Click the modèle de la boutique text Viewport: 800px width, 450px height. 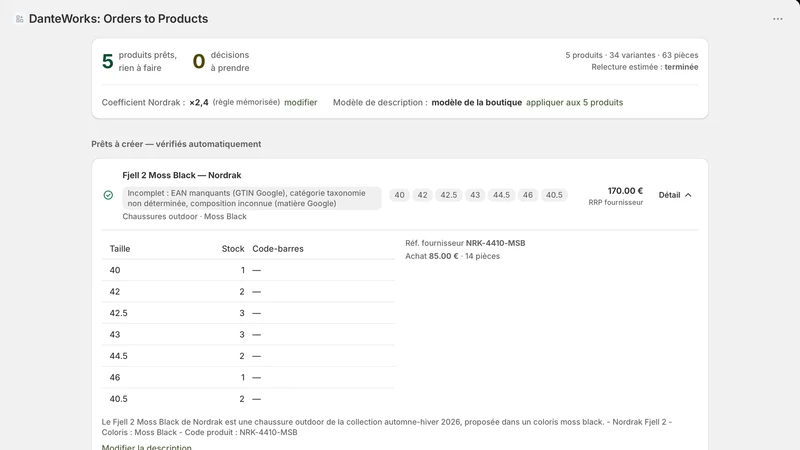click(x=477, y=102)
